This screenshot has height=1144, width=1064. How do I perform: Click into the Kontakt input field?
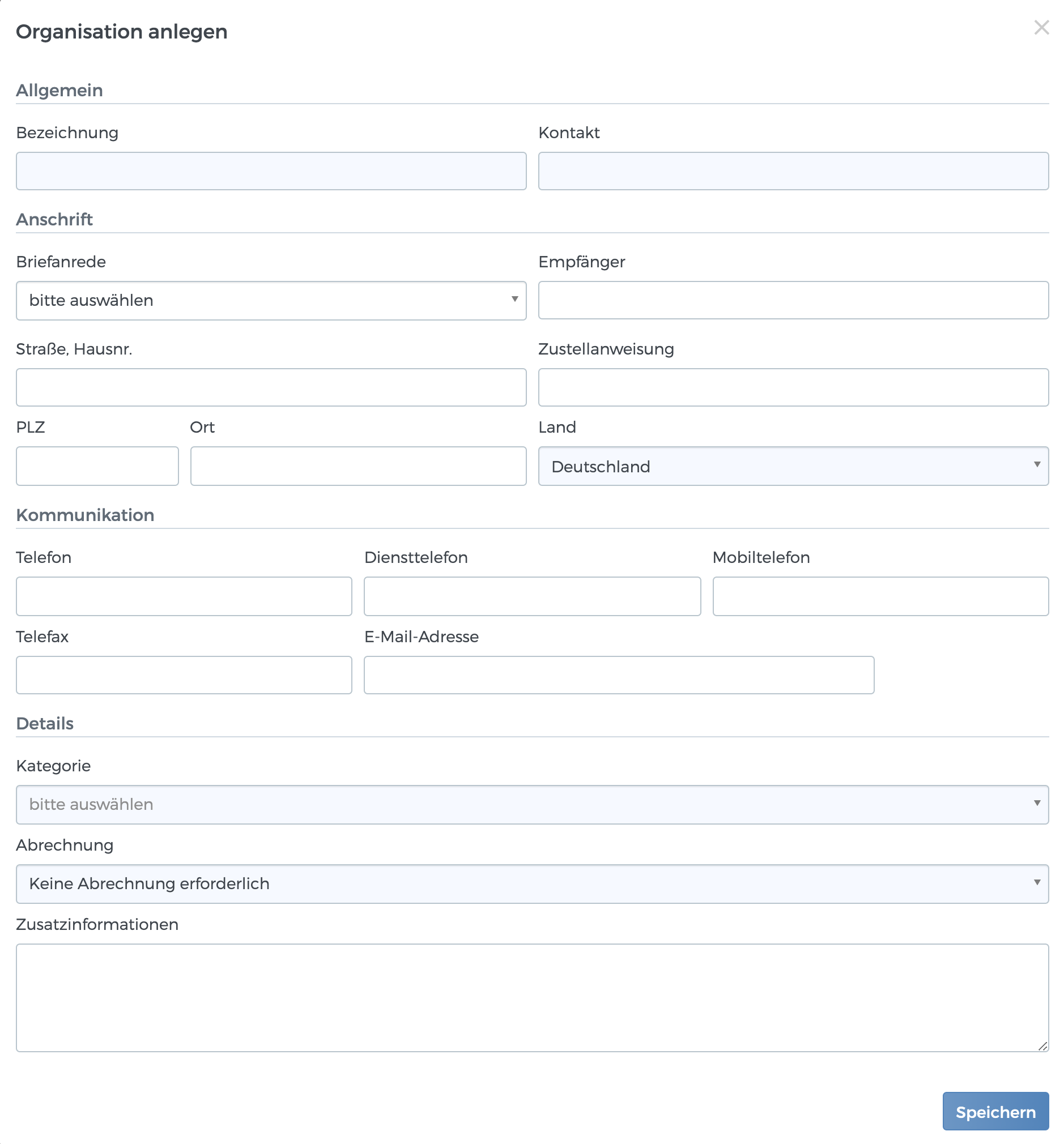(793, 170)
